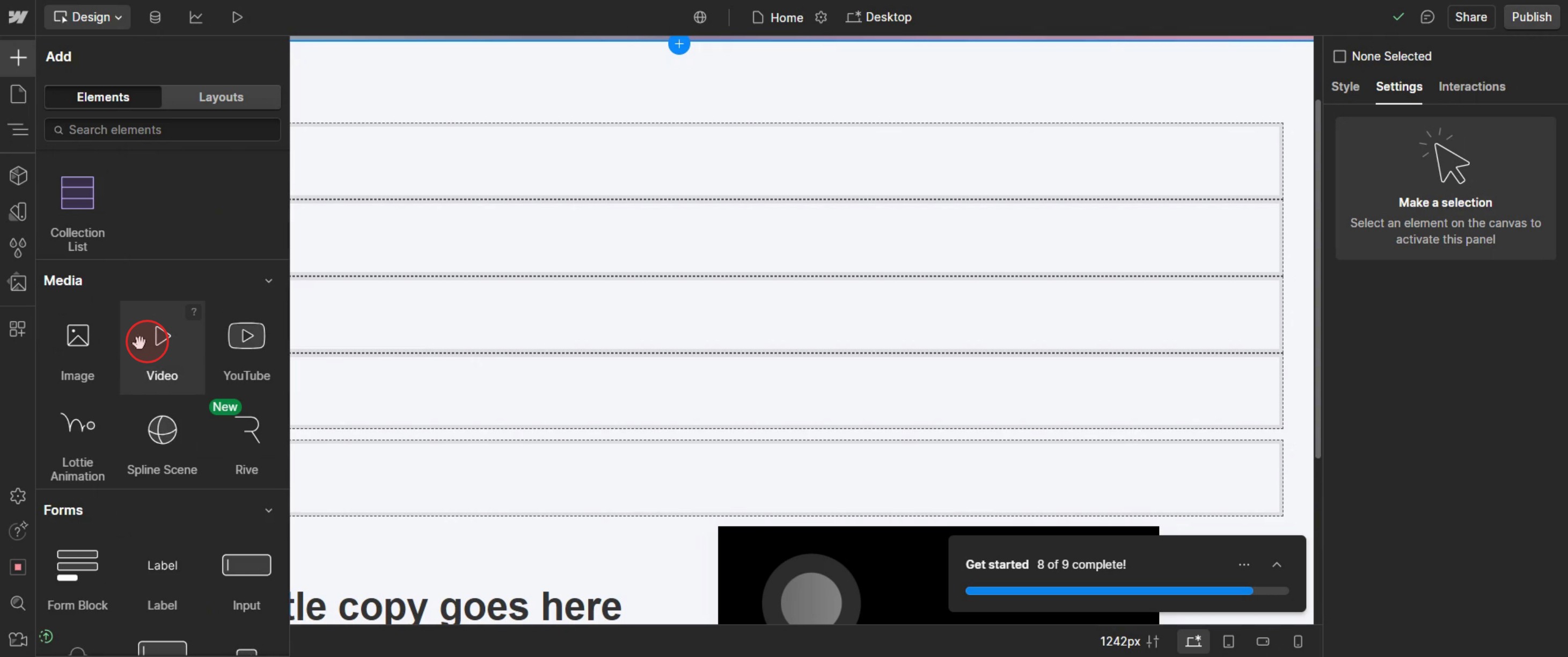Open the CMS database icon
The height and width of the screenshot is (657, 1568).
tap(155, 17)
